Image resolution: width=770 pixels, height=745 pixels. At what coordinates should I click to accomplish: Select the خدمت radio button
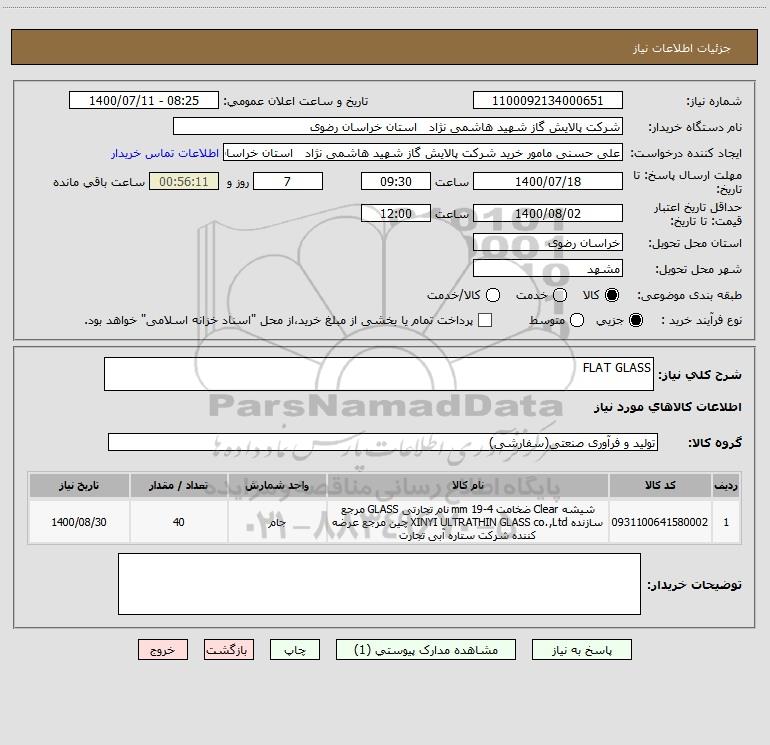point(560,295)
